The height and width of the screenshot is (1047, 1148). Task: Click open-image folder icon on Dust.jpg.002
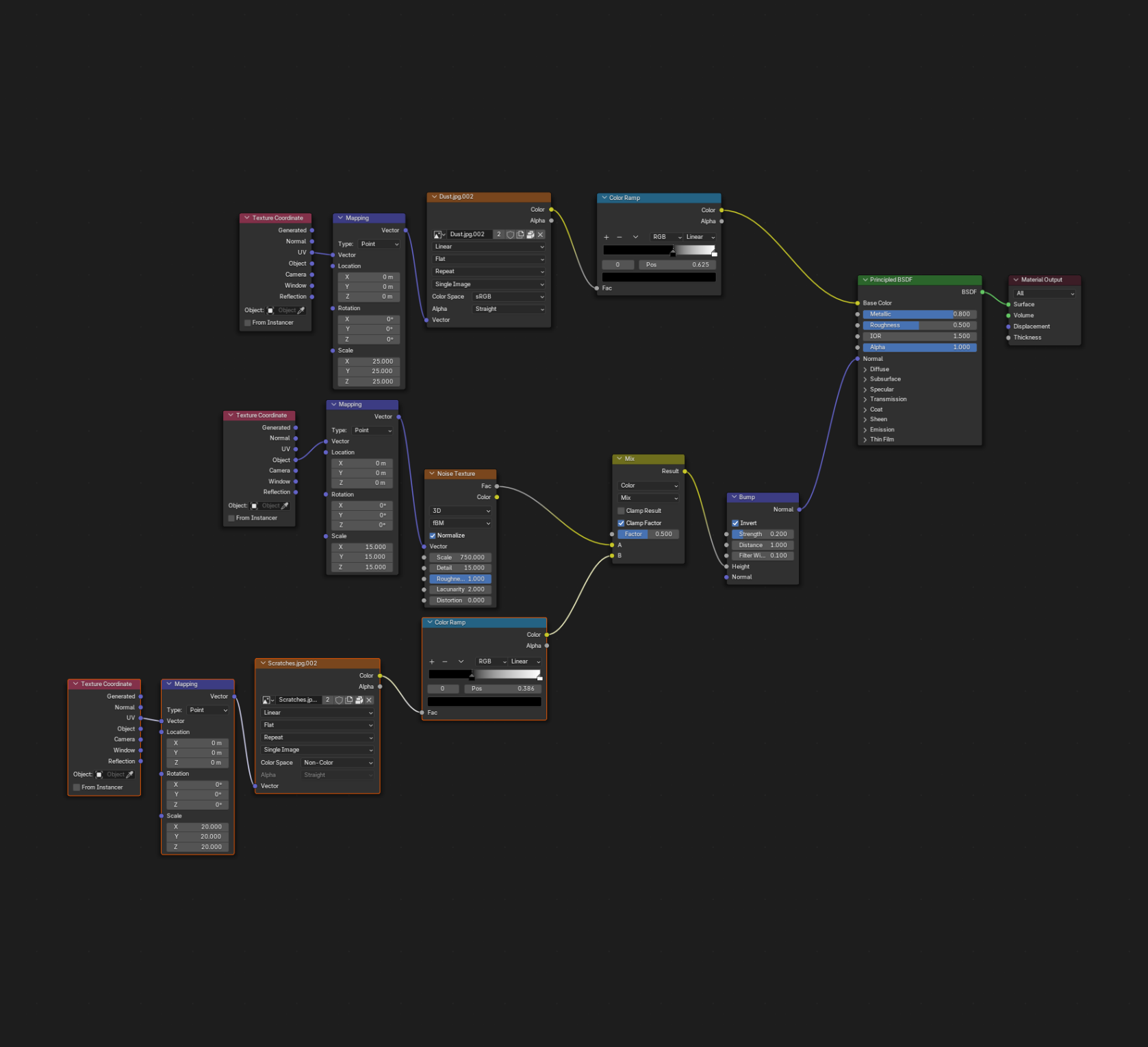531,235
